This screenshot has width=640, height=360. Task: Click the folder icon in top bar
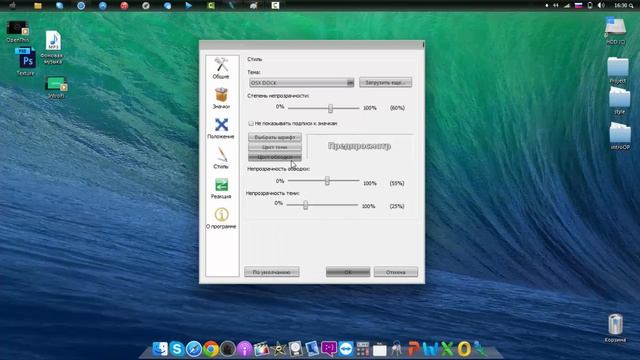click(x=38, y=6)
